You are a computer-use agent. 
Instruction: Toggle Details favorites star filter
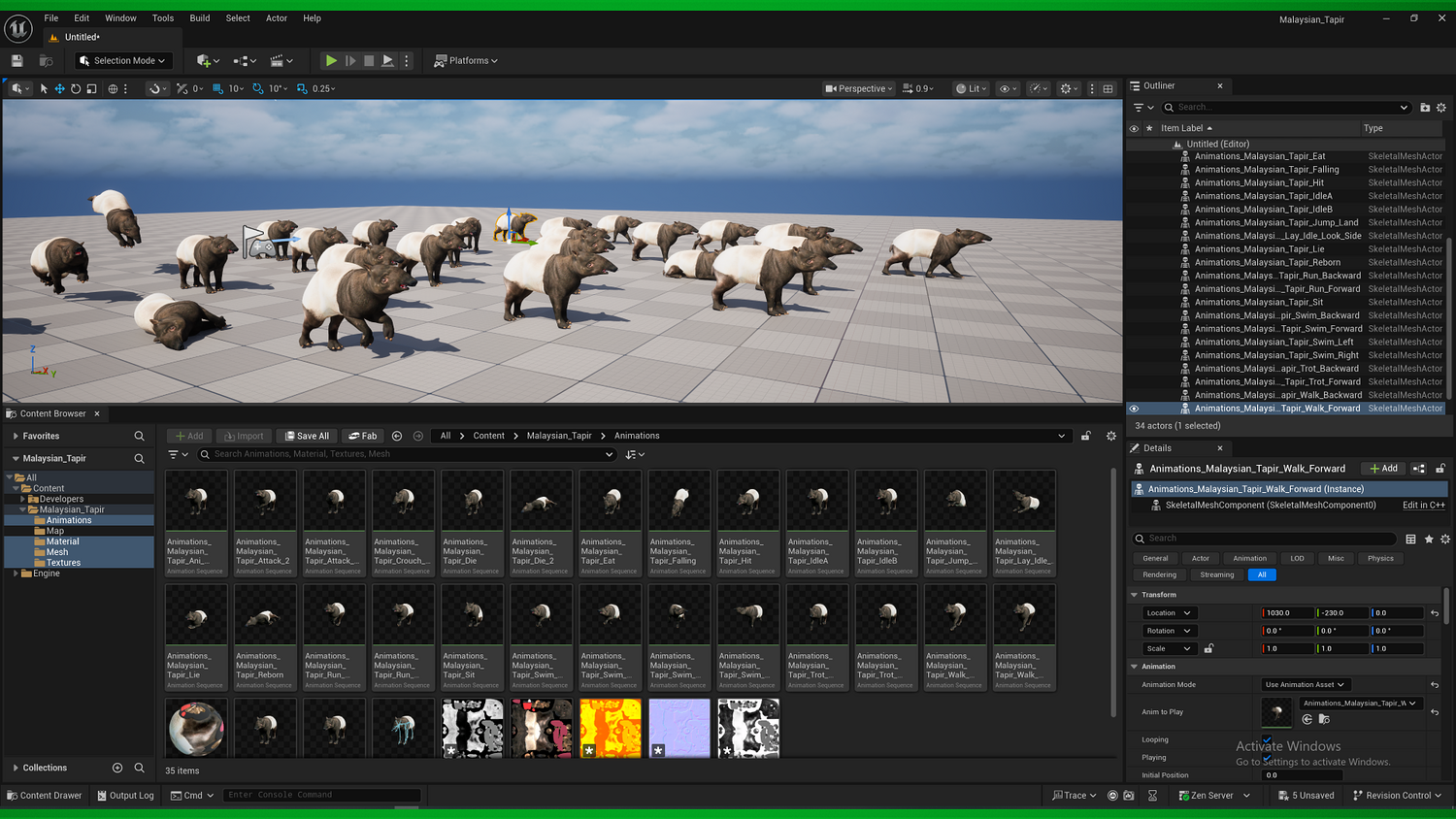[x=1429, y=539]
